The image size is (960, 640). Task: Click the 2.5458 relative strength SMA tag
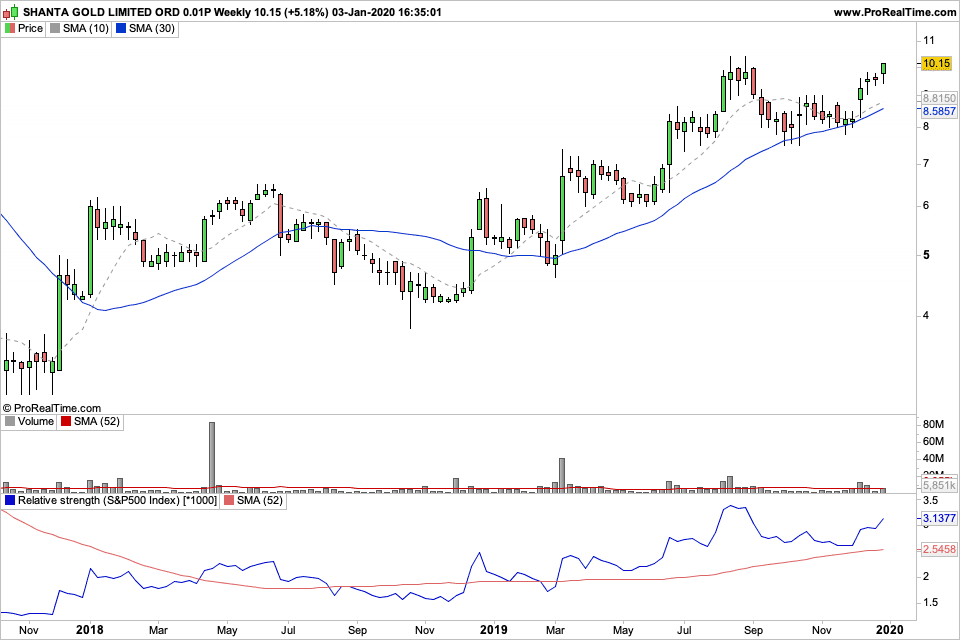click(x=939, y=549)
